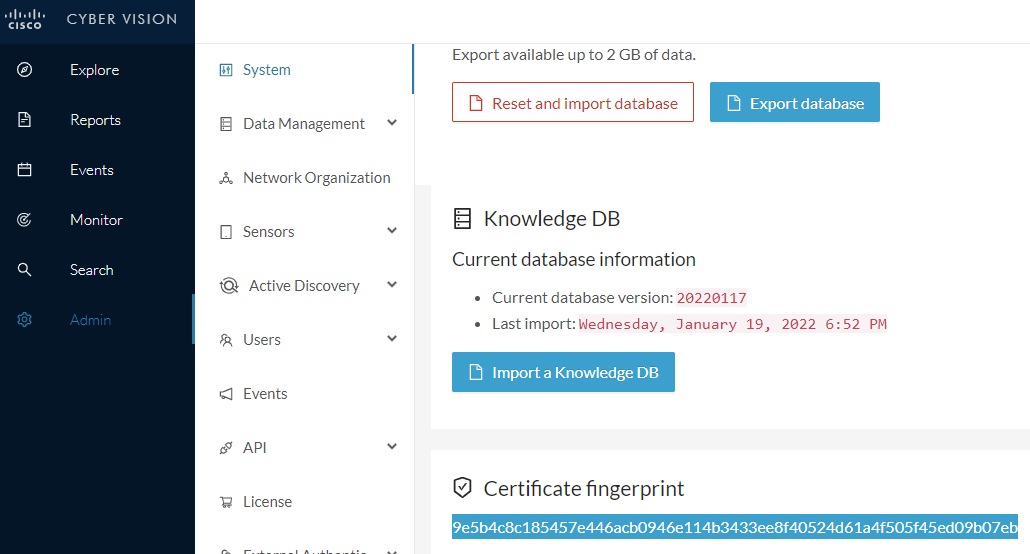Click the Knowledge DB heading
This screenshot has height=554, width=1030.
[552, 218]
